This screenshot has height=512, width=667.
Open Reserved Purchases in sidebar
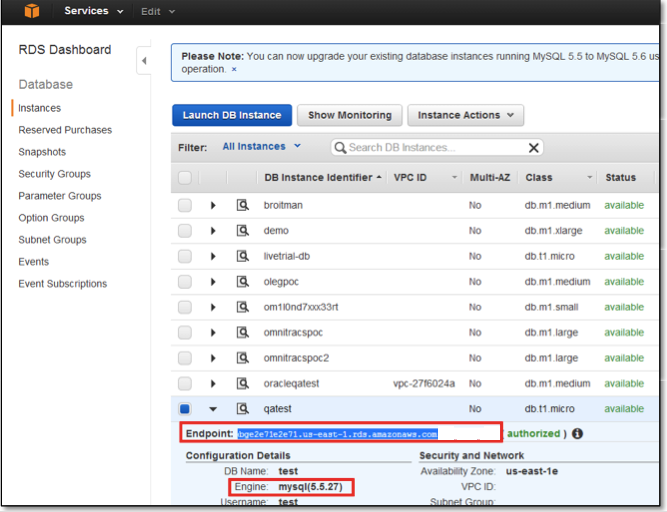coord(65,130)
